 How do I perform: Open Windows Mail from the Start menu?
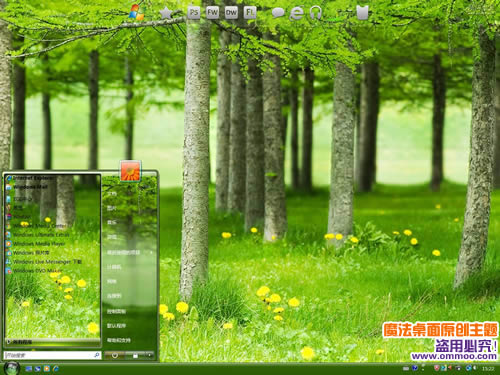27,187
